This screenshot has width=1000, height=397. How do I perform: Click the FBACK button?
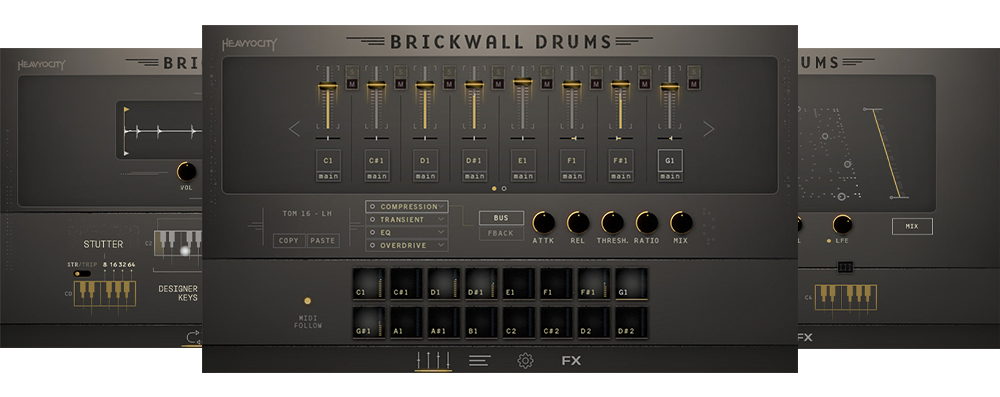tap(501, 233)
